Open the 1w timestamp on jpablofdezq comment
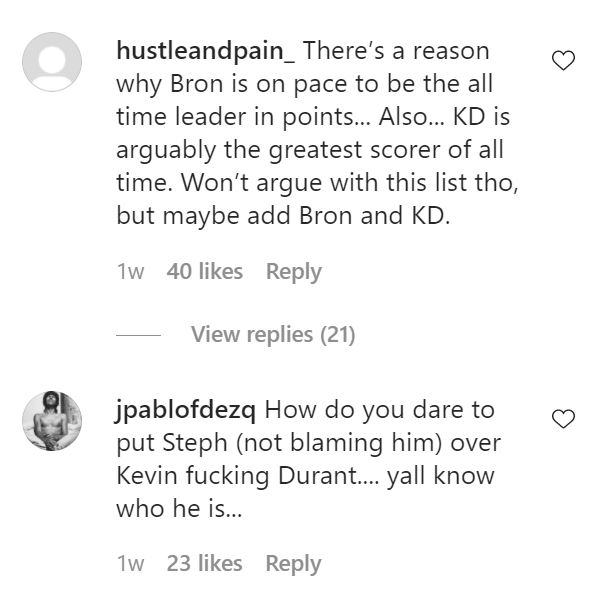 coord(130,564)
